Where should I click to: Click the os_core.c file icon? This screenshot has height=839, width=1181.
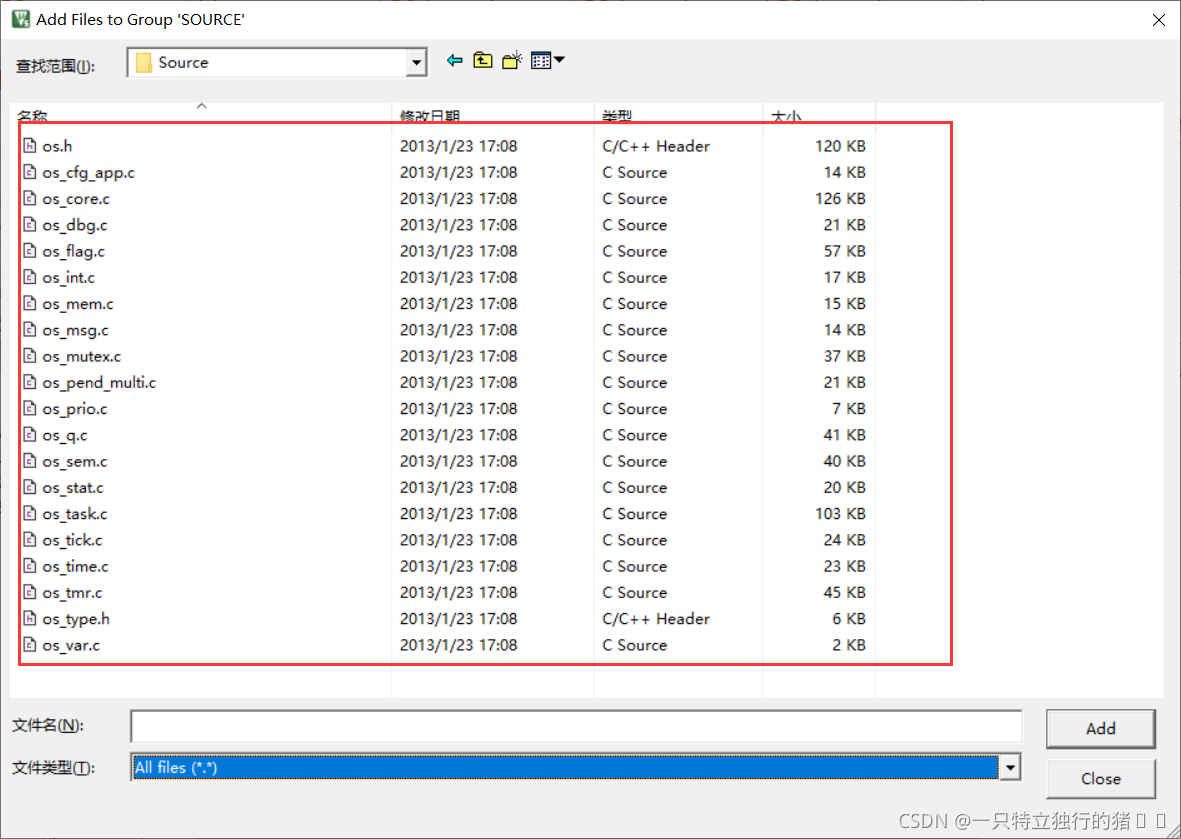[29, 199]
